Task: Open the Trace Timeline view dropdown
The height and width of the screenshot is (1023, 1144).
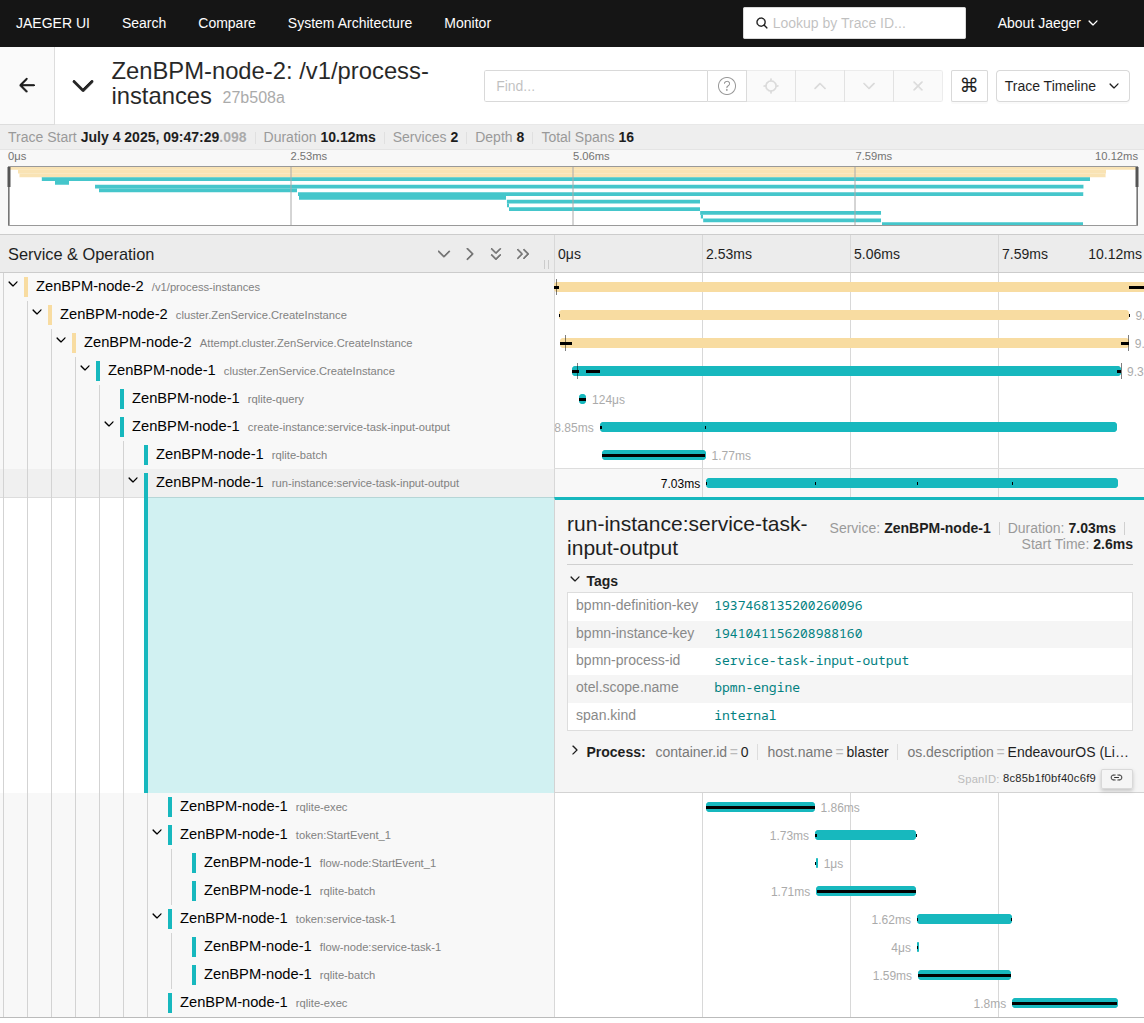Action: pyautogui.click(x=1062, y=86)
